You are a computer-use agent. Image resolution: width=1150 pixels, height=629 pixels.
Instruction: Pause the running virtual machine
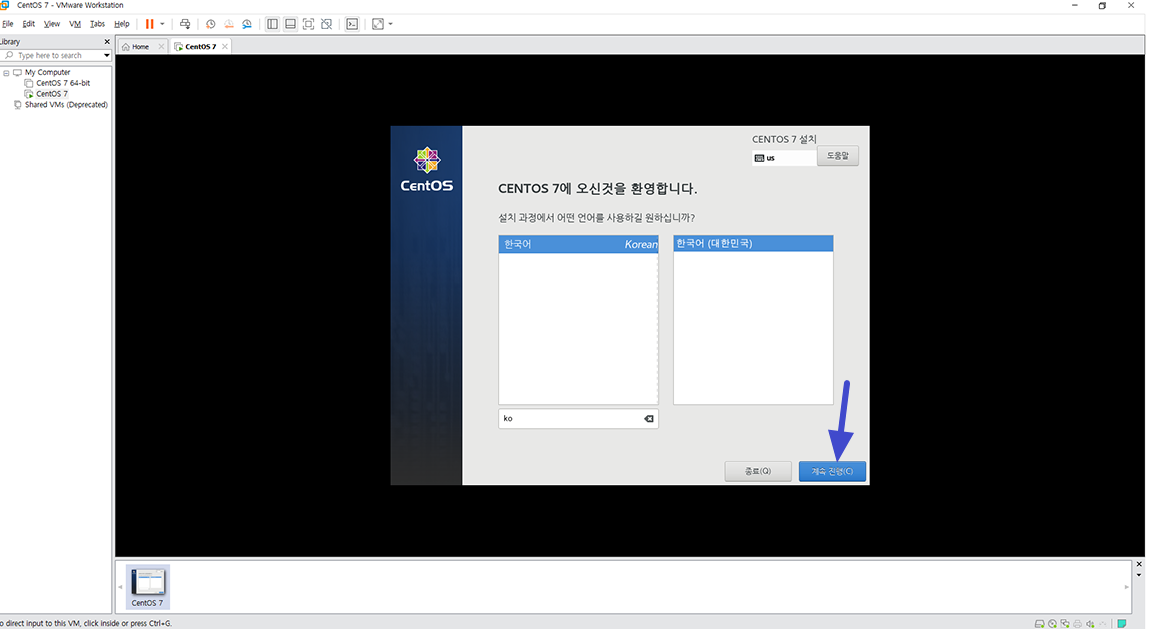(x=150, y=24)
